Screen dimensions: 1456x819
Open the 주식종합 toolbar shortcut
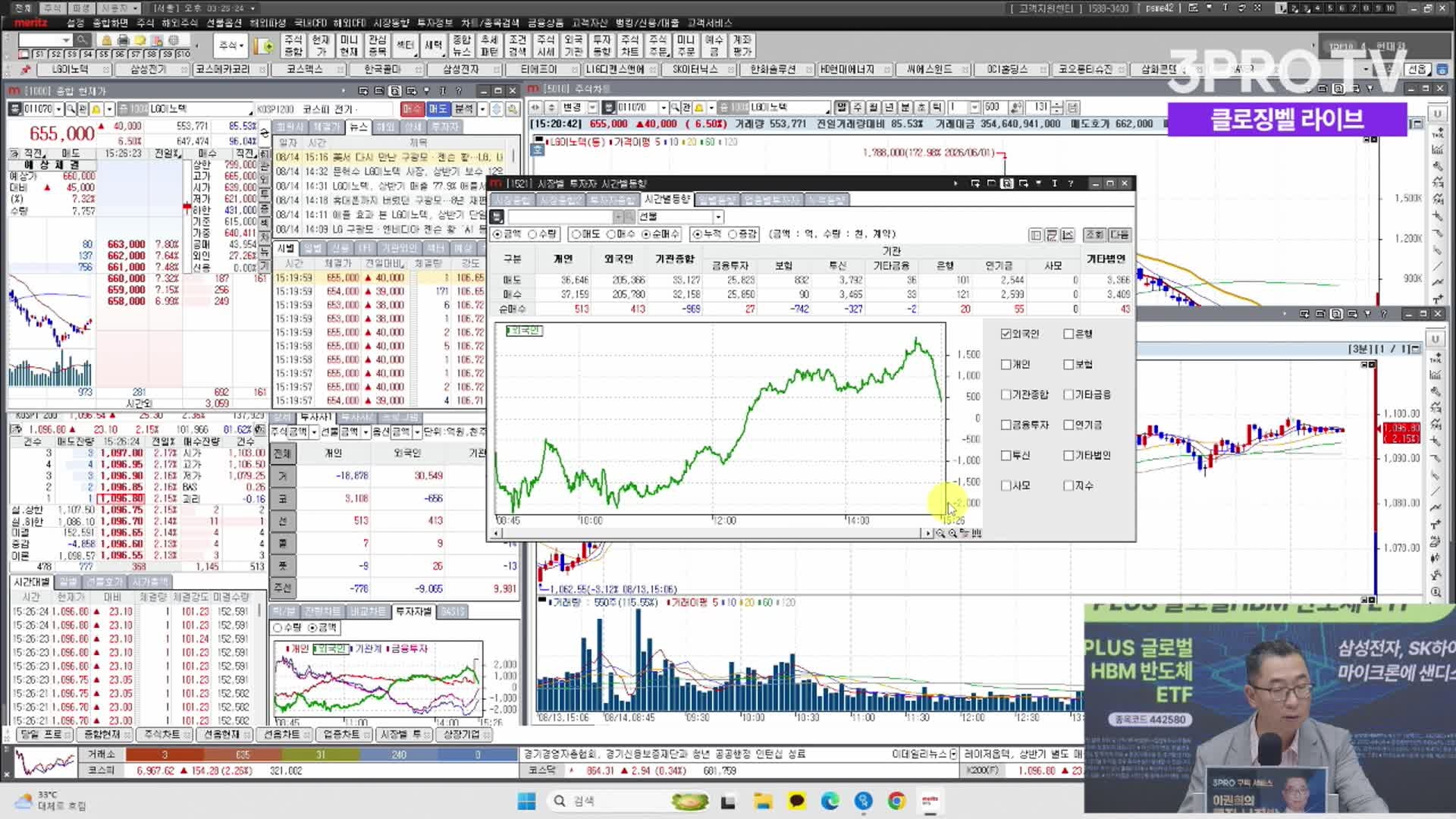[x=293, y=45]
